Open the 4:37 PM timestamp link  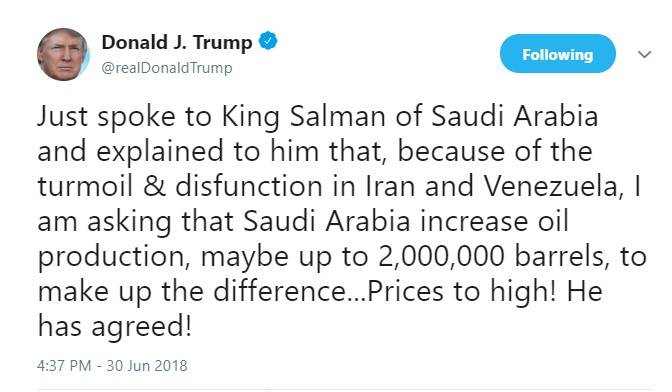(x=64, y=365)
